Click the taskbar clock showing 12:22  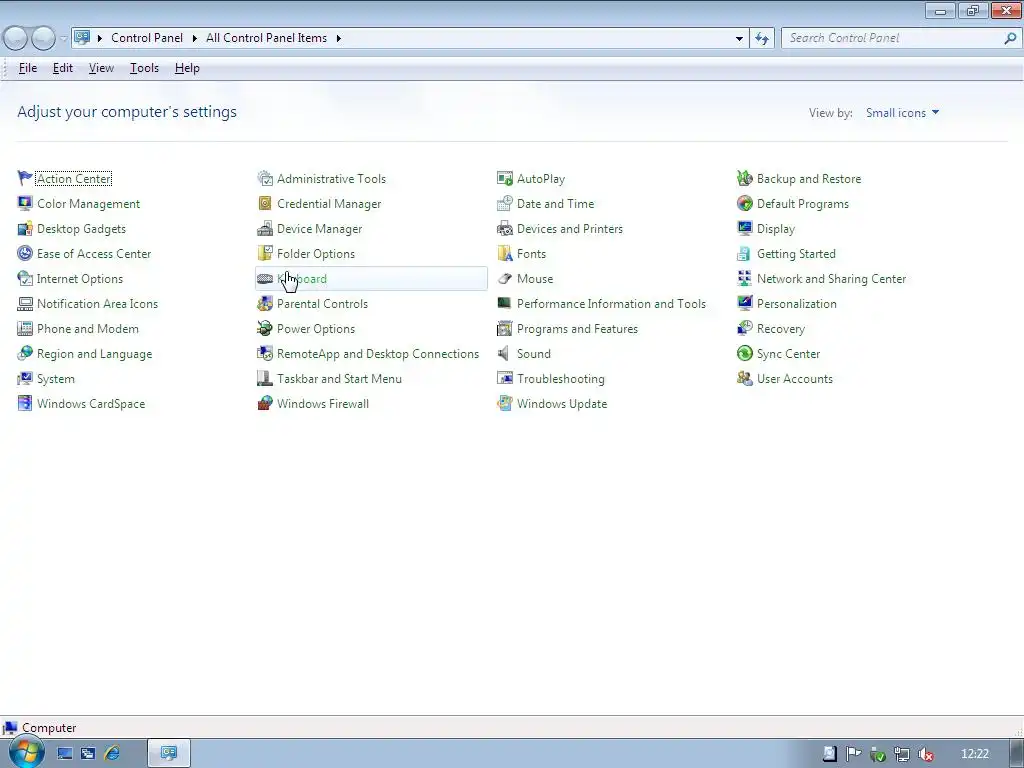click(x=975, y=754)
